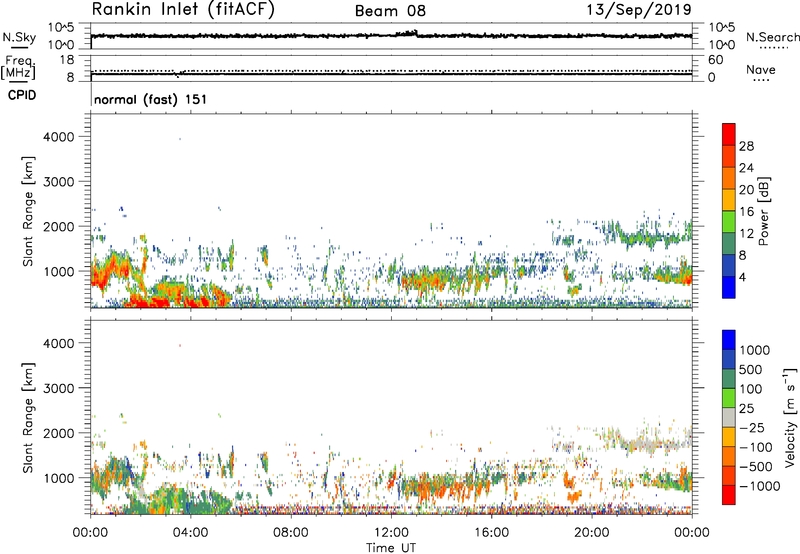The height and width of the screenshot is (554, 800).
Task: Pick the gray -25 to 25 velocity segment
Action: point(729,417)
